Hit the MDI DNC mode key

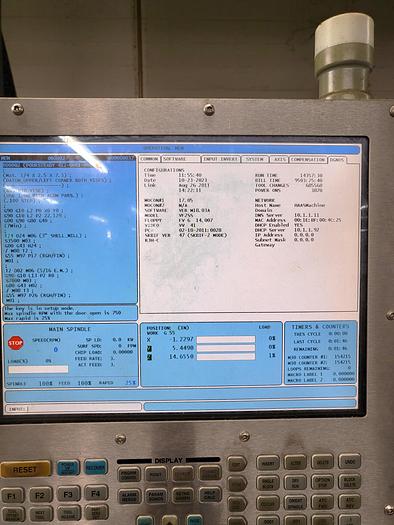(x=237, y=504)
